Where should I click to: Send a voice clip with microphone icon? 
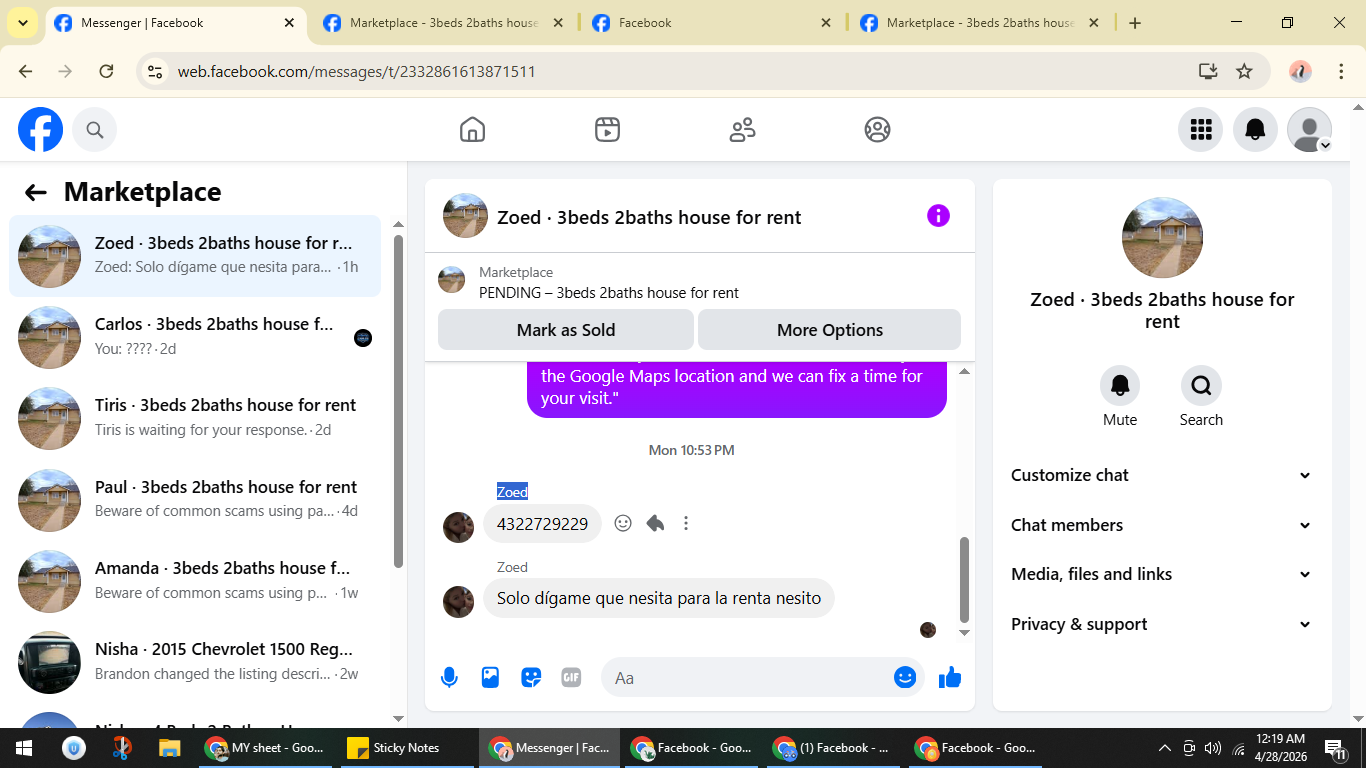(x=450, y=678)
